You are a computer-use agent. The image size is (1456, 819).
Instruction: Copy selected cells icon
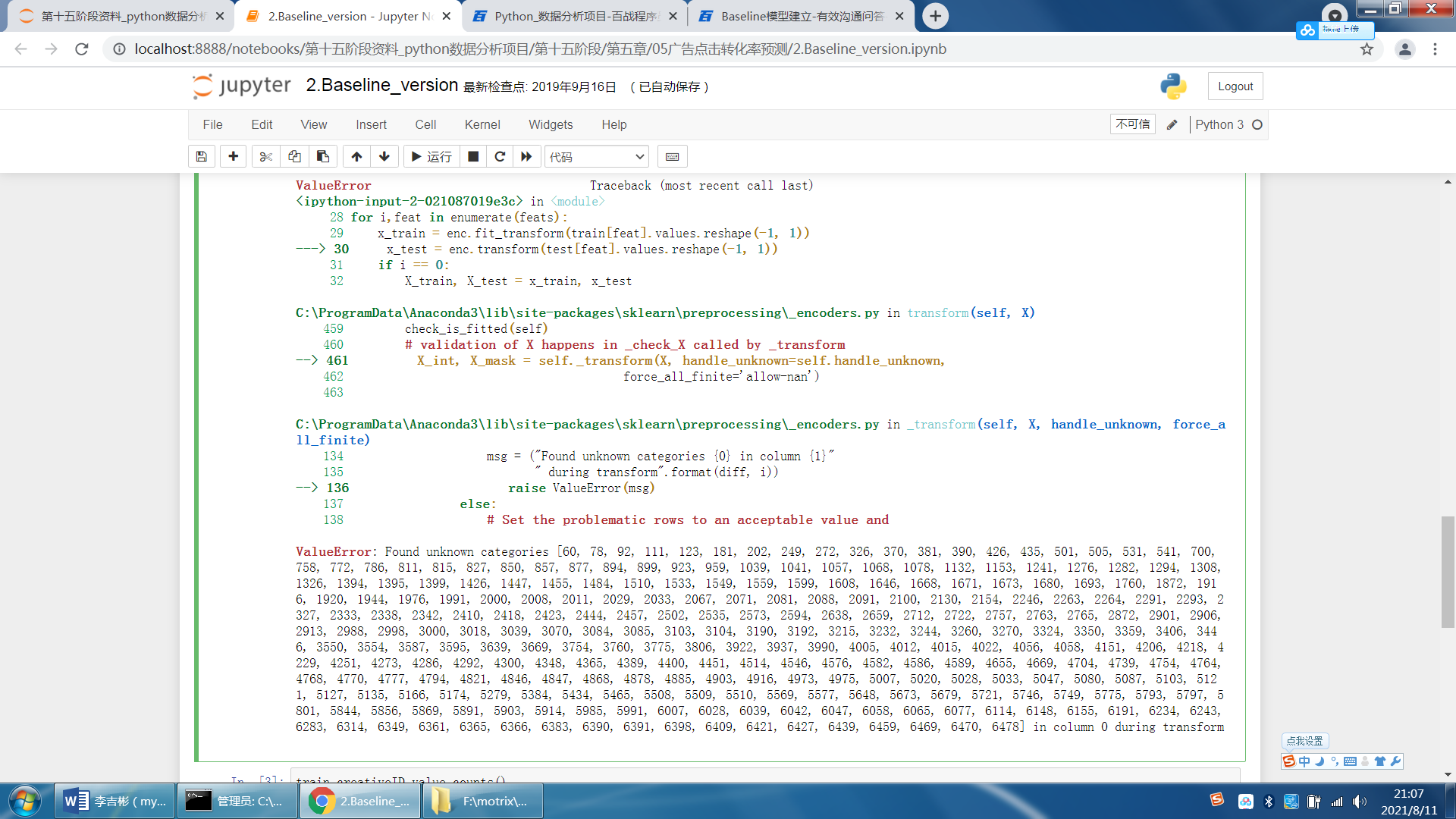[294, 157]
